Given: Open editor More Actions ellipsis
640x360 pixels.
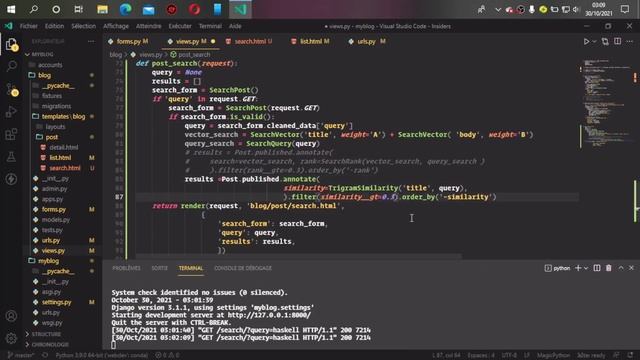Looking at the screenshot, I should tap(629, 41).
